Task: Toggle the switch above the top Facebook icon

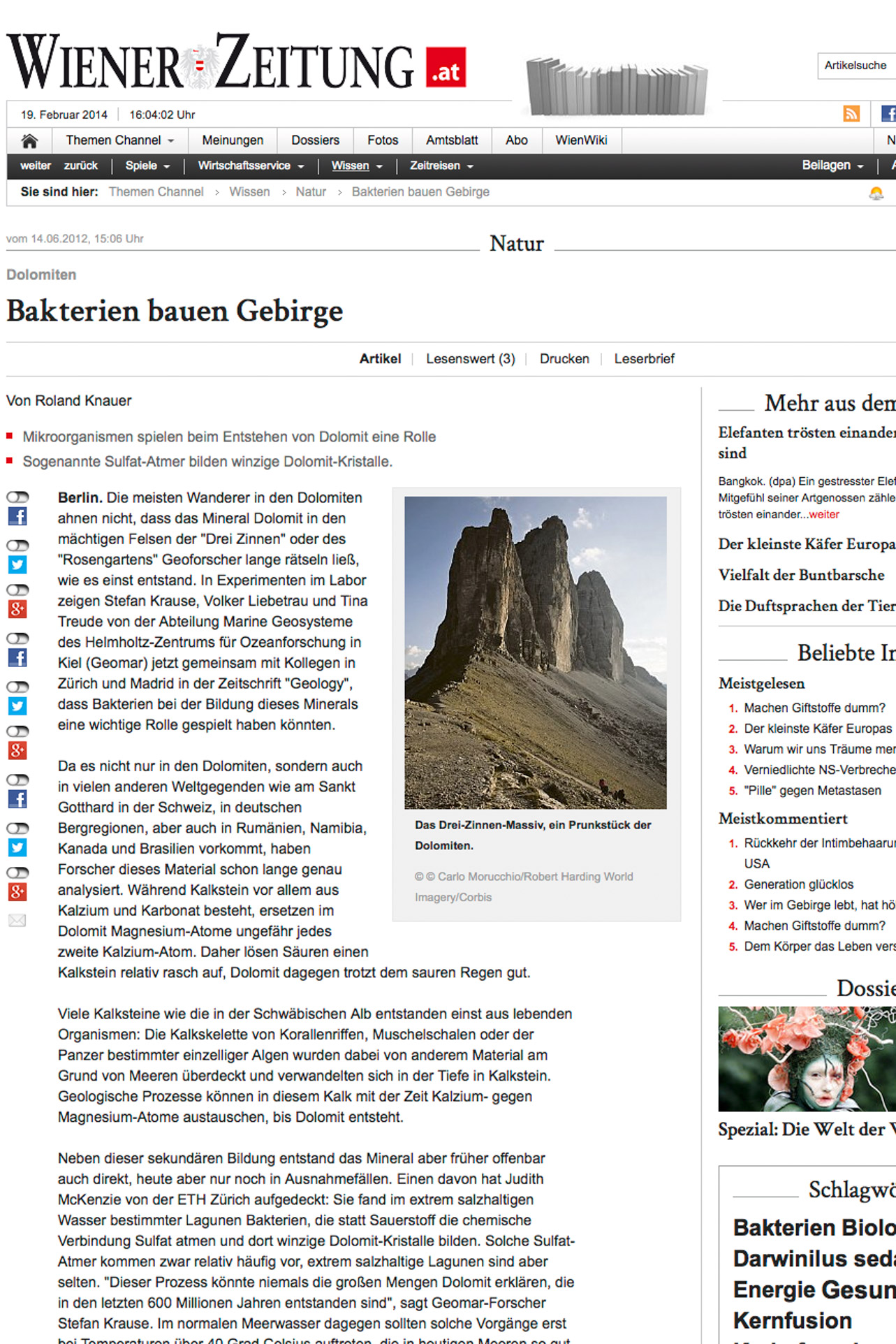Action: click(17, 497)
